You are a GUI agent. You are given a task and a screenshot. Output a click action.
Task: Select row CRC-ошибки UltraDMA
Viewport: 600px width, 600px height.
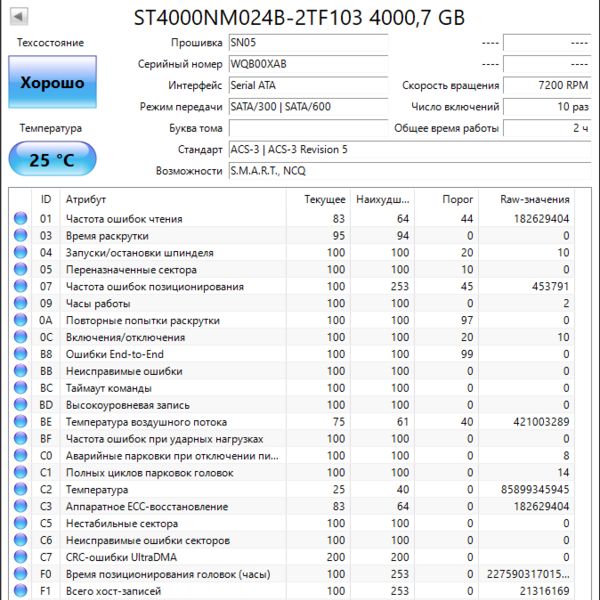click(x=293, y=557)
